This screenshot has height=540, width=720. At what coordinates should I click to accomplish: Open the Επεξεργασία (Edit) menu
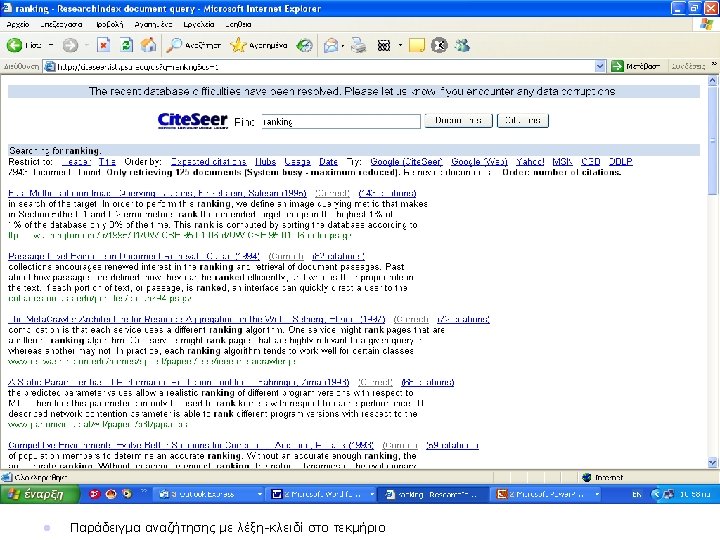point(61,24)
